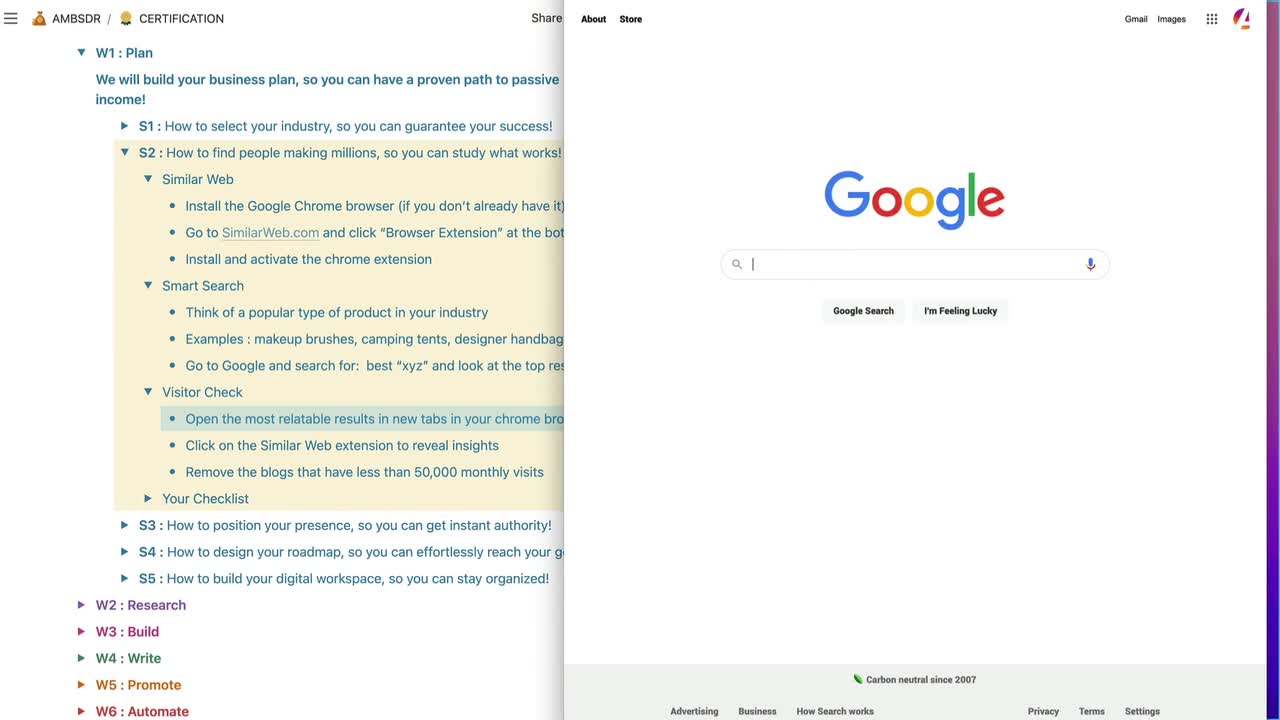Open Images from Google header

coord(1172,19)
